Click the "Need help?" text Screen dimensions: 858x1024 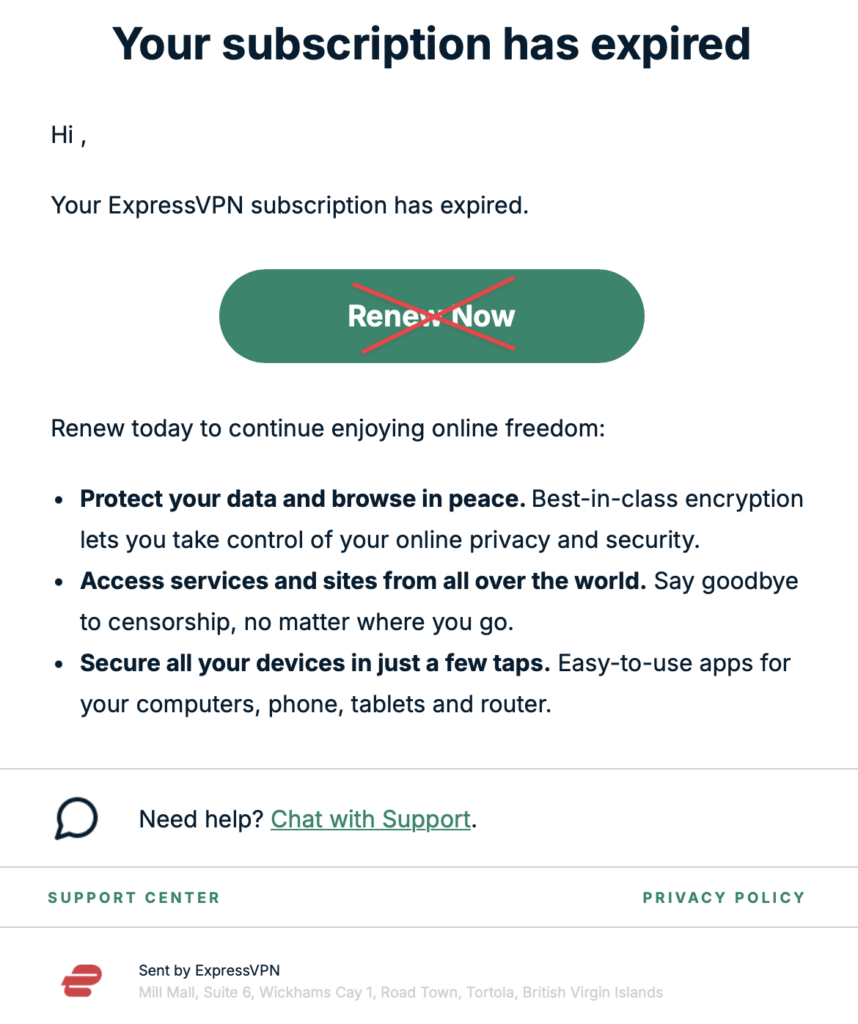tap(201, 820)
